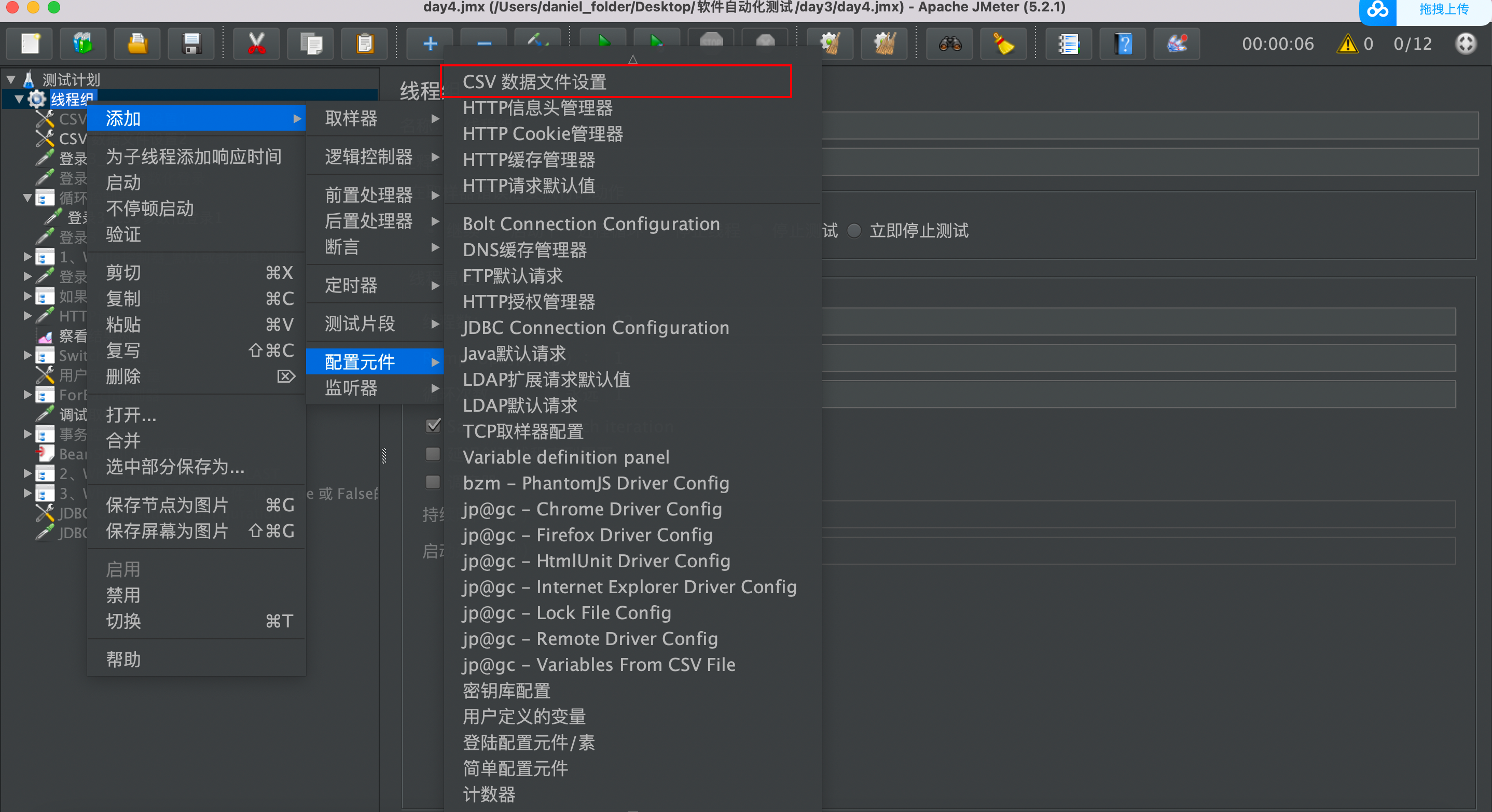Image resolution: width=1492 pixels, height=812 pixels.
Task: Open the Help question mark icon
Action: (1124, 44)
